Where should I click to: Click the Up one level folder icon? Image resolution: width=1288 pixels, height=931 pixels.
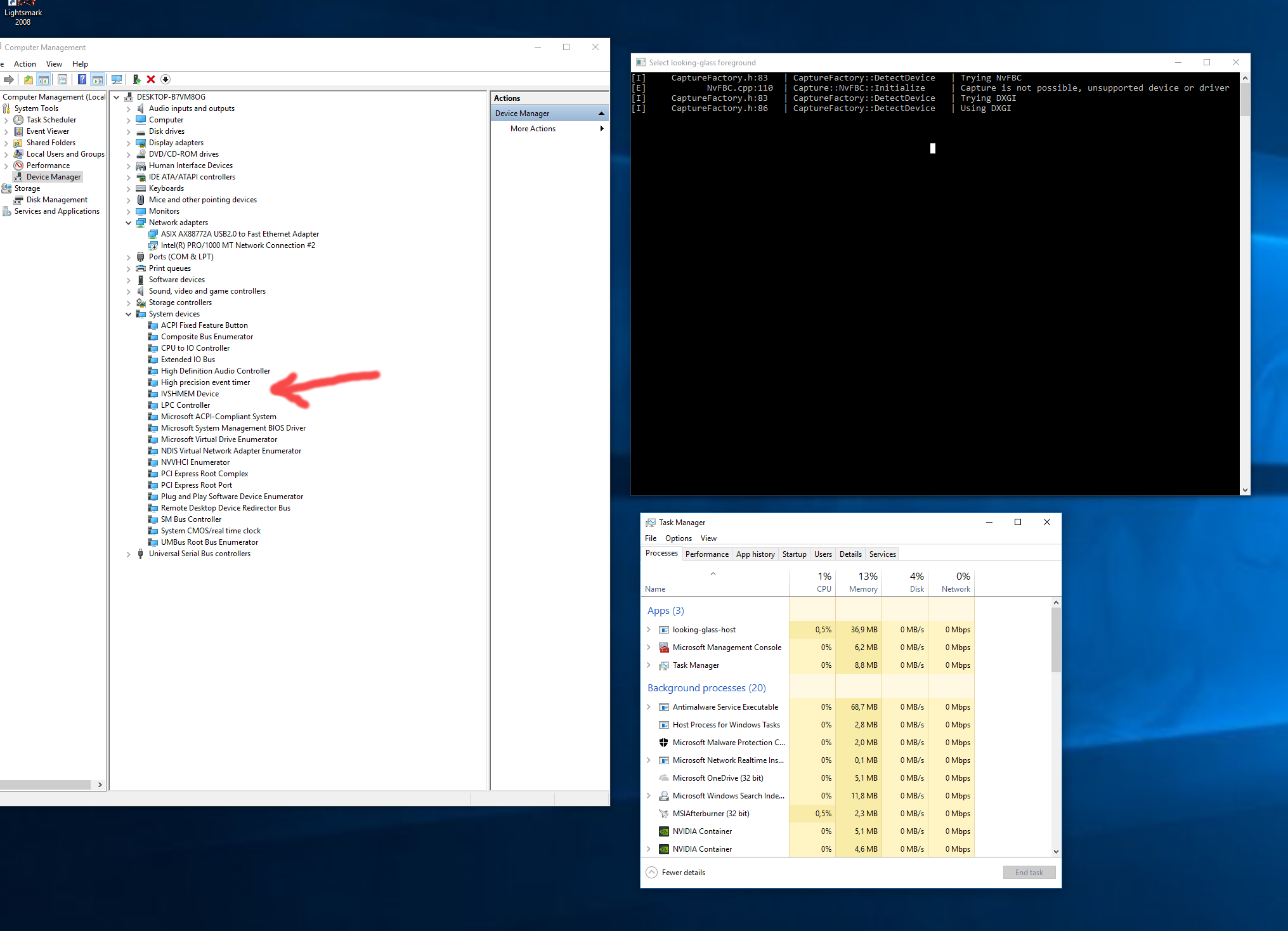pyautogui.click(x=28, y=79)
